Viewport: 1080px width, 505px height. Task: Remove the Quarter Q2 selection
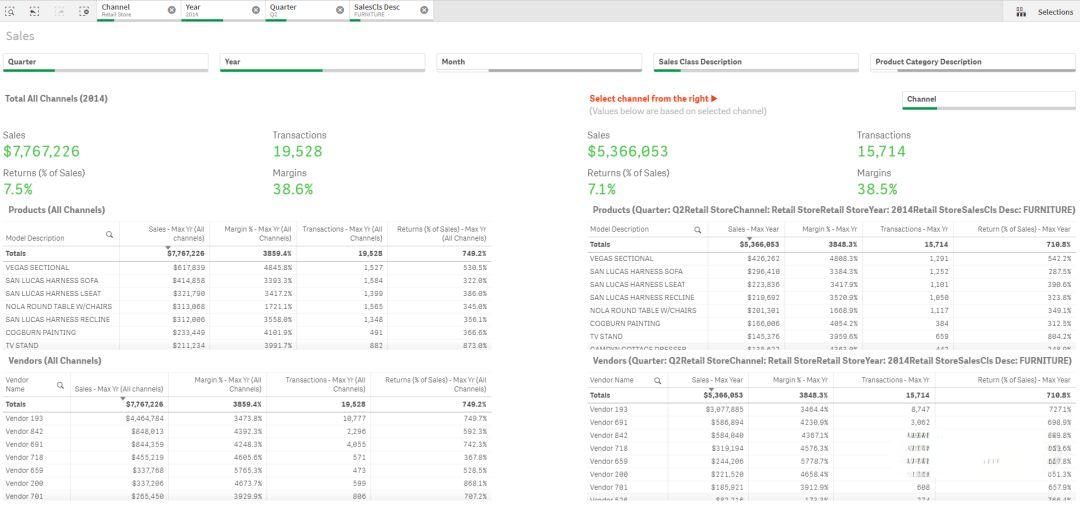click(340, 10)
